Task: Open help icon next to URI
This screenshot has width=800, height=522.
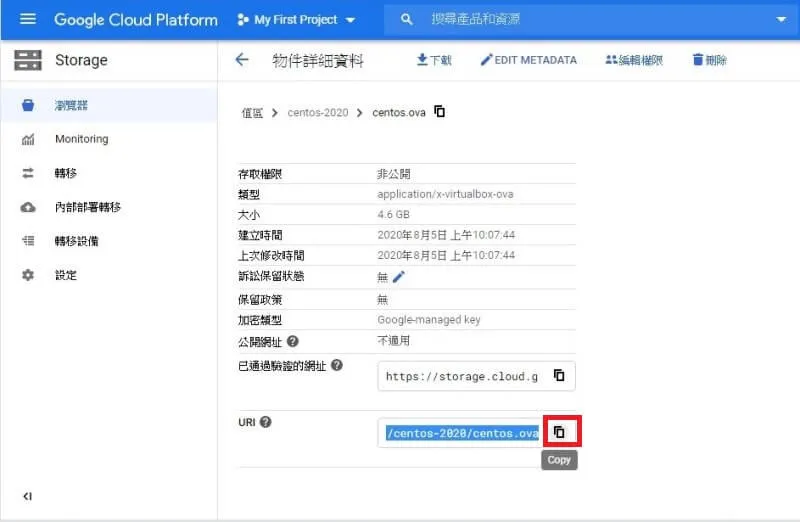Action: pyautogui.click(x=265, y=422)
